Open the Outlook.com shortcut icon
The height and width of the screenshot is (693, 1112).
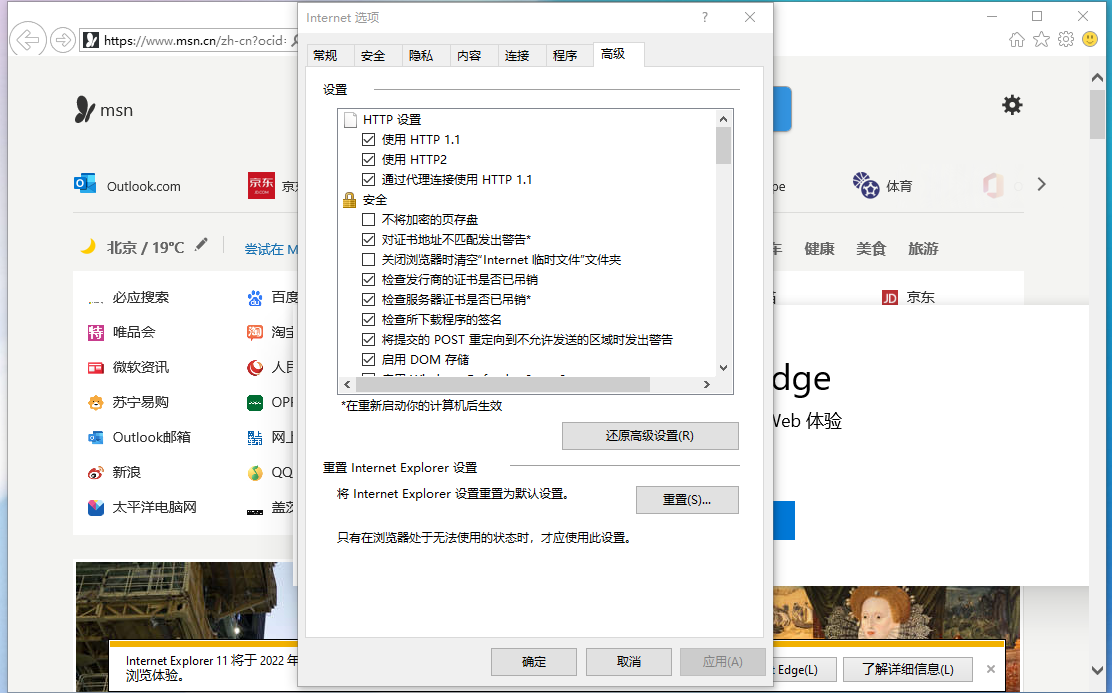[x=85, y=184]
